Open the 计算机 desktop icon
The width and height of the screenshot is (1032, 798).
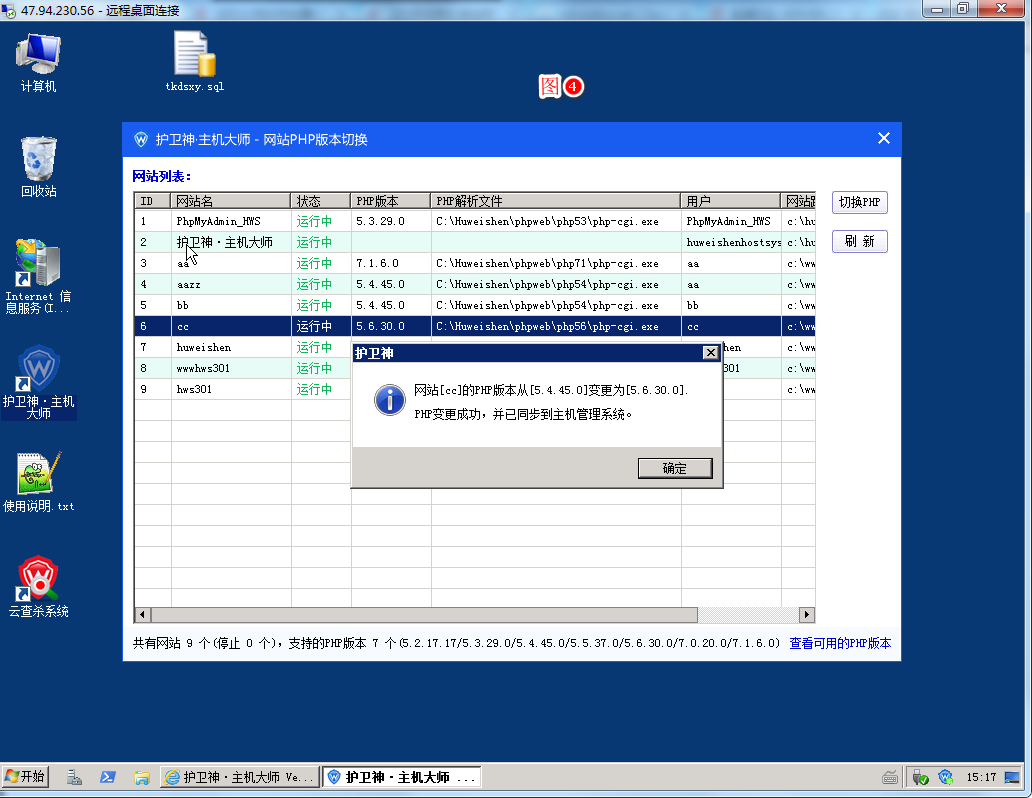pos(38,63)
